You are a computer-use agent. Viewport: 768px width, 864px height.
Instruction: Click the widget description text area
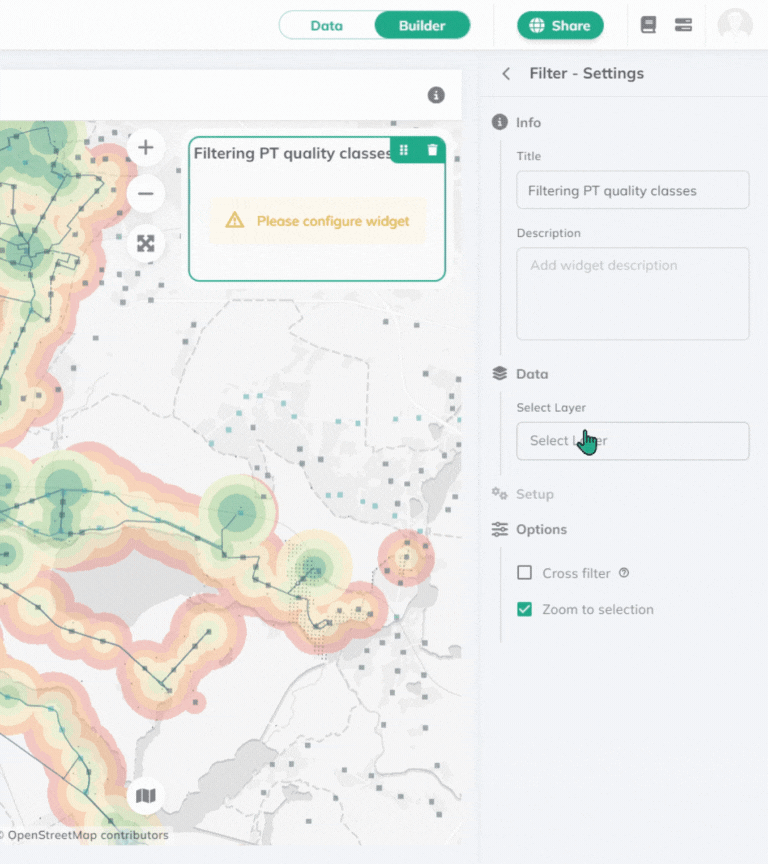tap(632, 293)
